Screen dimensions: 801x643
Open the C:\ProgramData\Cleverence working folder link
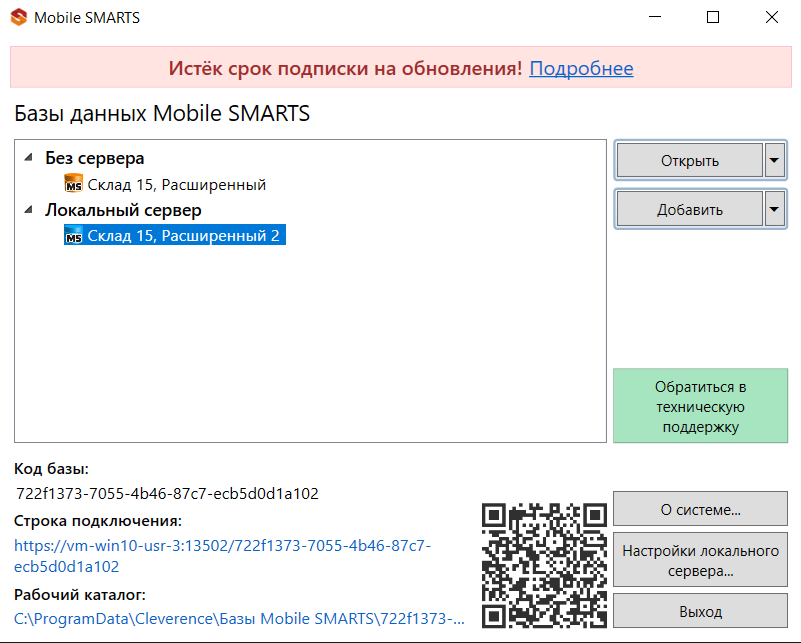point(239,618)
